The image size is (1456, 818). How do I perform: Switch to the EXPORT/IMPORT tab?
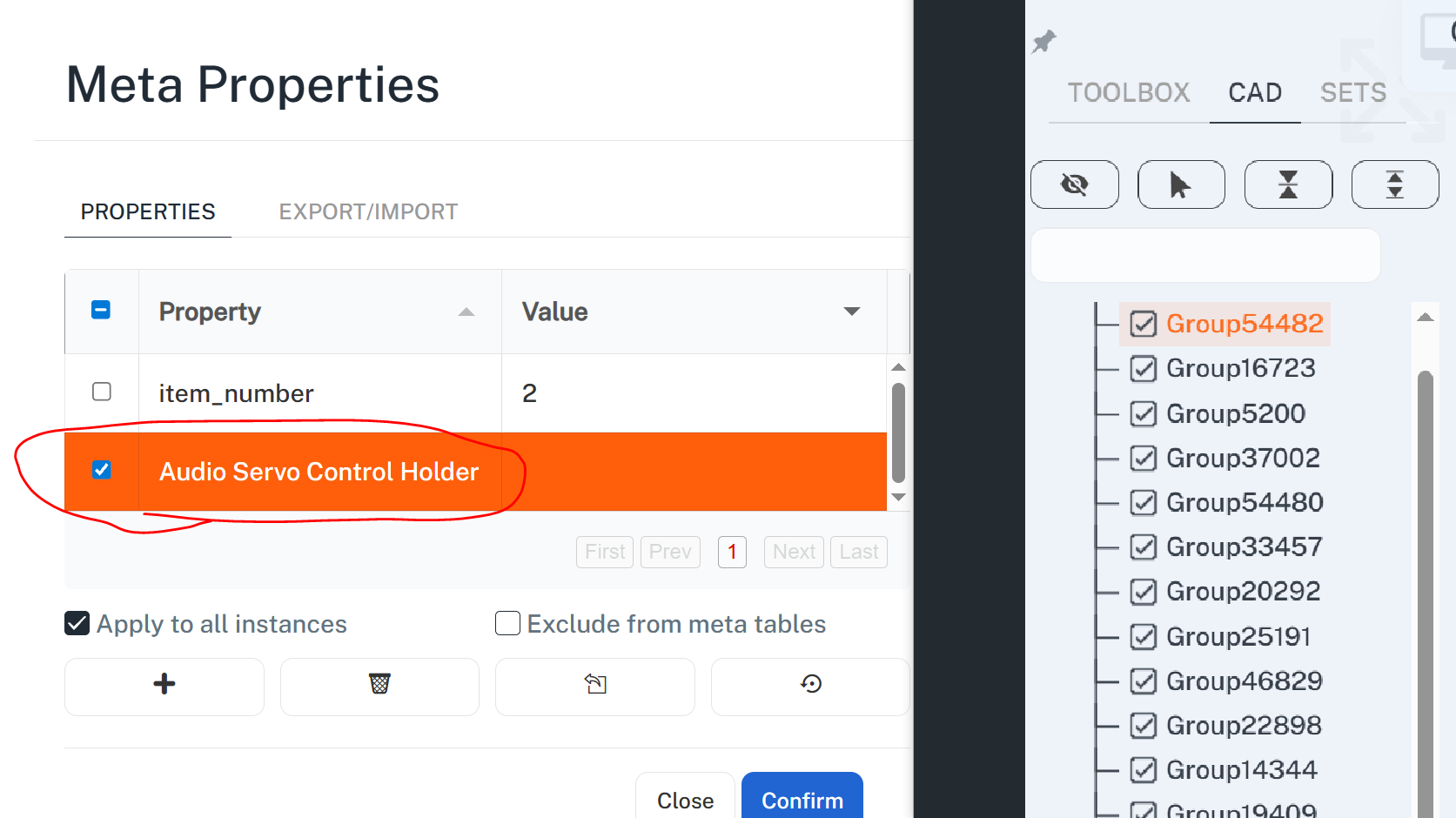368,211
